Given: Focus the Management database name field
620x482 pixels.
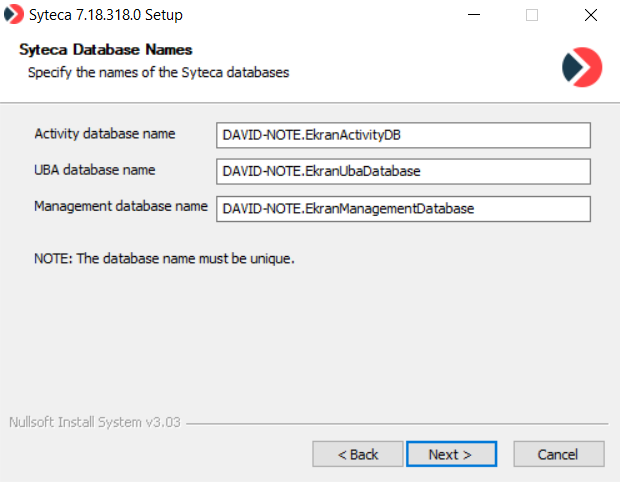Looking at the screenshot, I should tap(403, 208).
